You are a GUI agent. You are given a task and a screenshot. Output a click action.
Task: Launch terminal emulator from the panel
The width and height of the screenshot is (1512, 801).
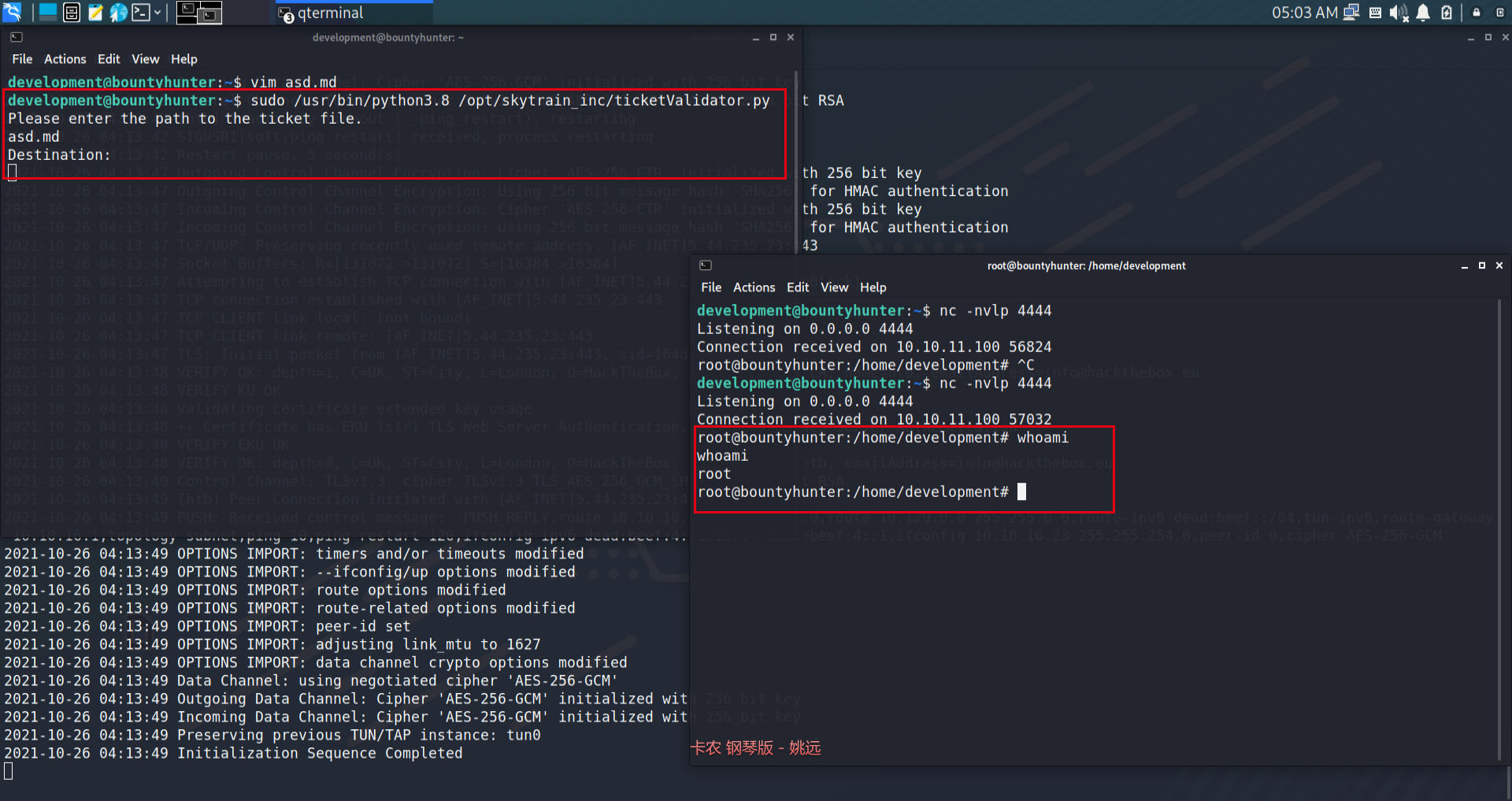coord(141,12)
